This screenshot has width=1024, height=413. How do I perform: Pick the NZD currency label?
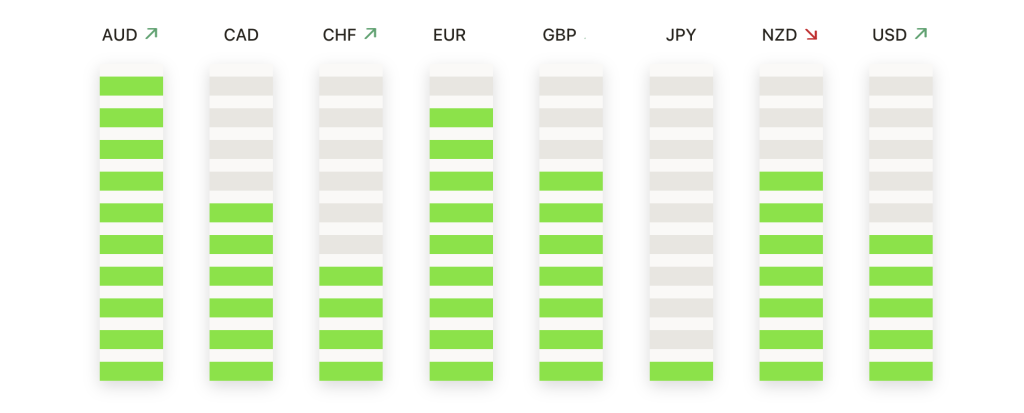pyautogui.click(x=780, y=36)
